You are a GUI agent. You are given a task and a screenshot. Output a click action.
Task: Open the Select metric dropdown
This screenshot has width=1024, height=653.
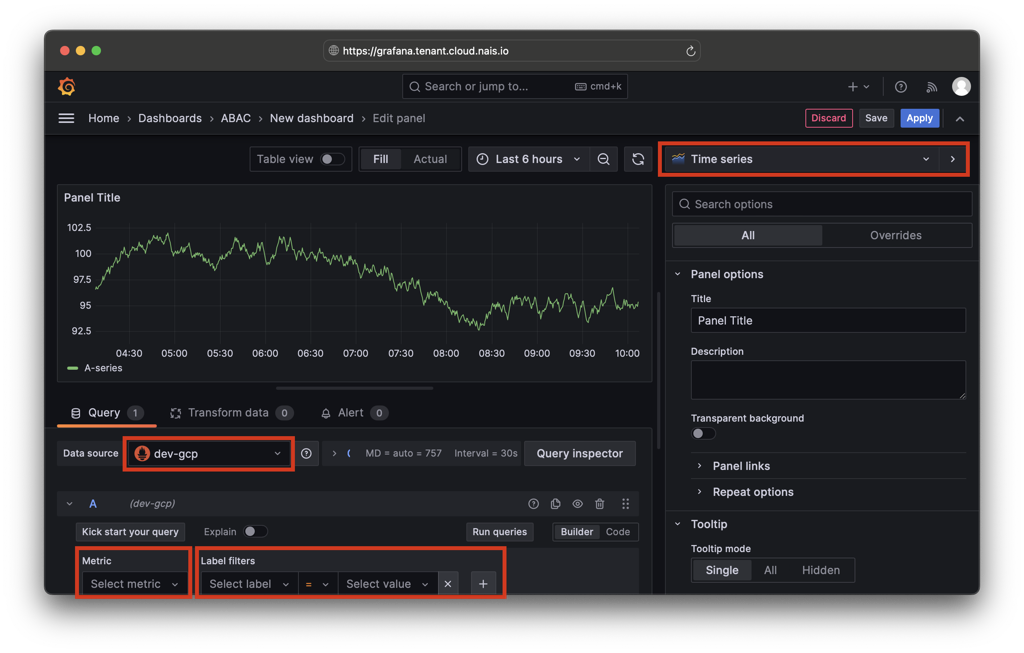tap(133, 583)
